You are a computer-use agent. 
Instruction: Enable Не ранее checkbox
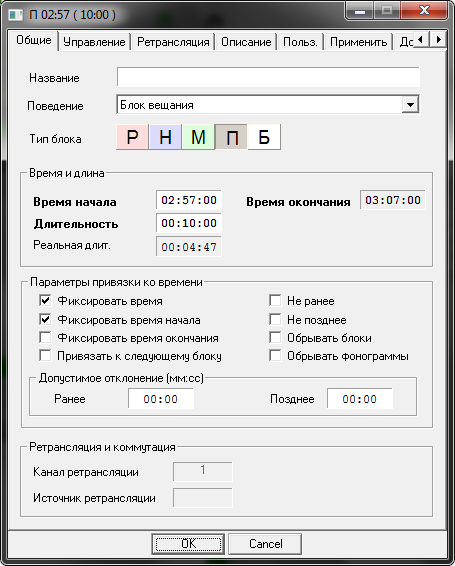pyautogui.click(x=275, y=300)
